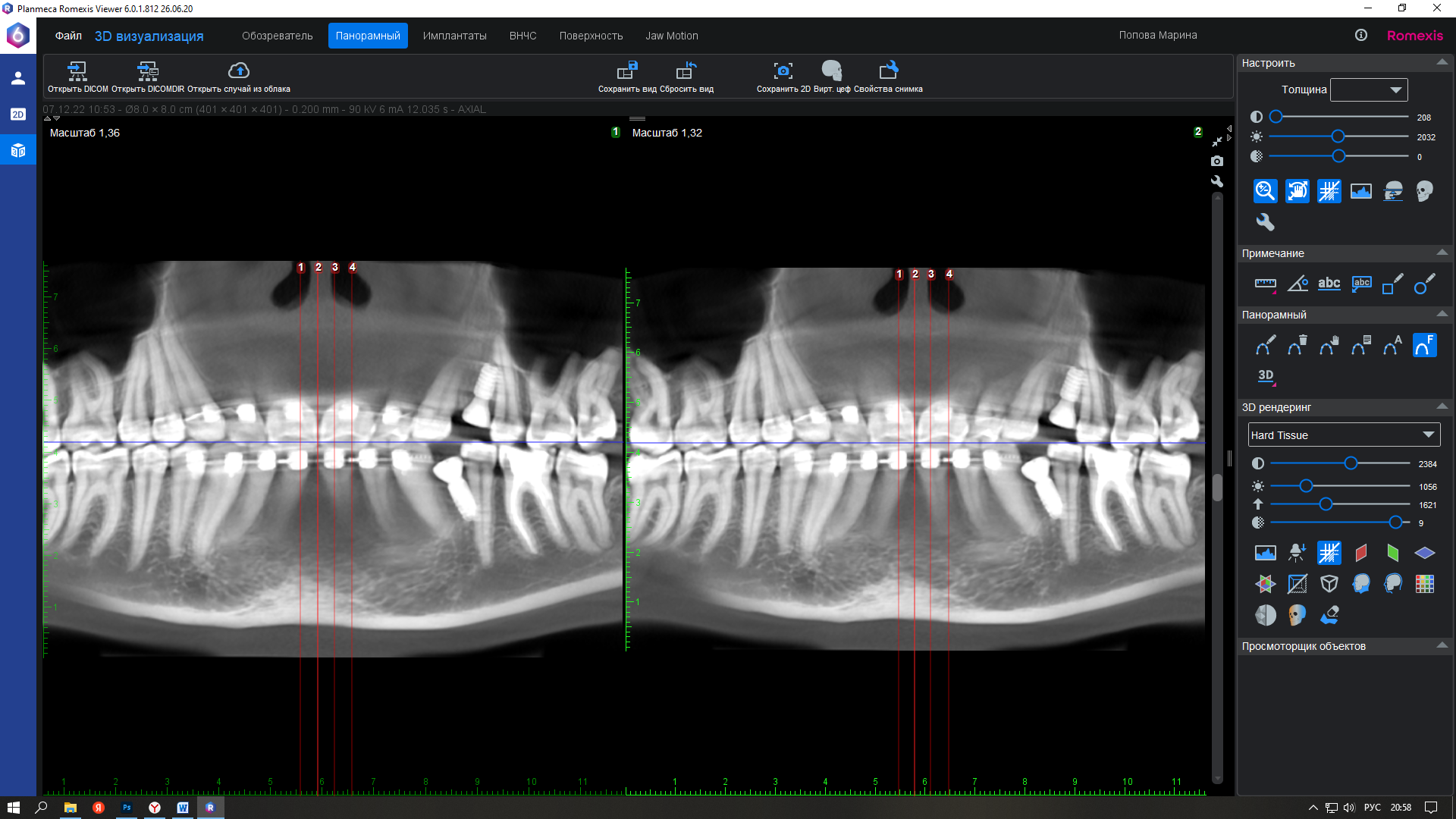Open color palette grid icon
1456x819 pixels.
click(1424, 584)
